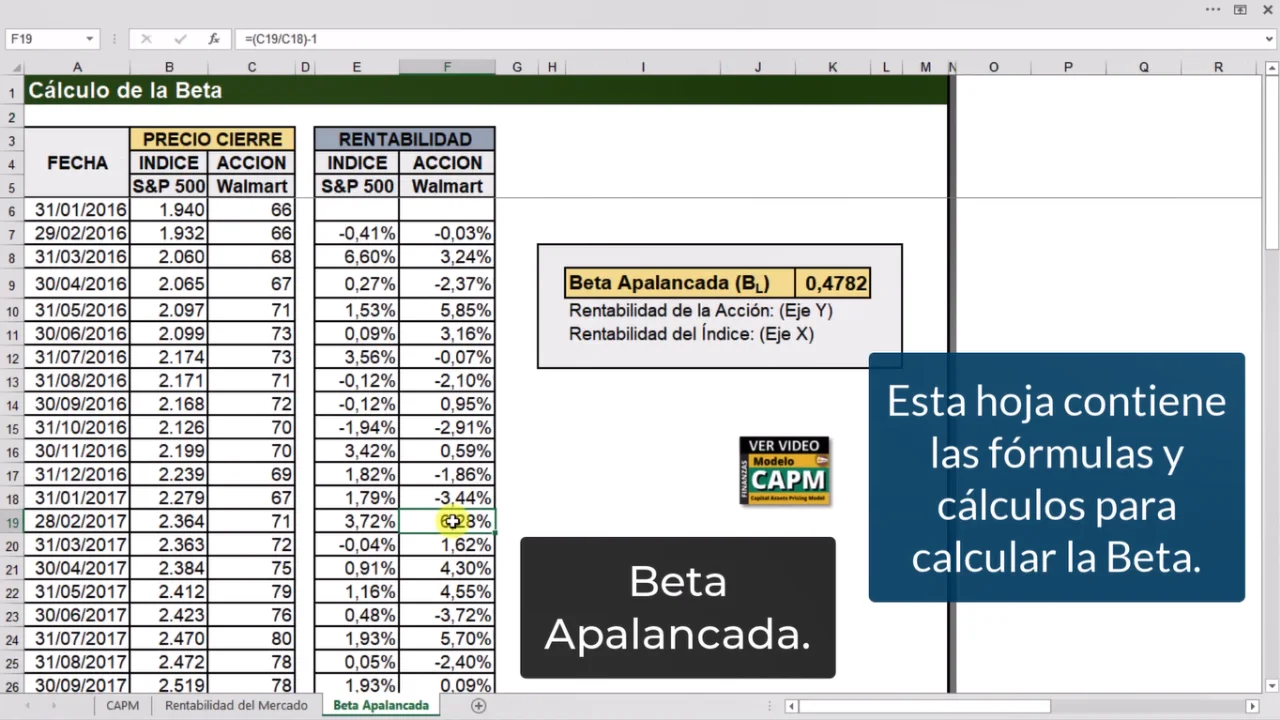Grab the horizontal scrollbar thumb
The height and width of the screenshot is (720, 1280).
pyautogui.click(x=925, y=706)
